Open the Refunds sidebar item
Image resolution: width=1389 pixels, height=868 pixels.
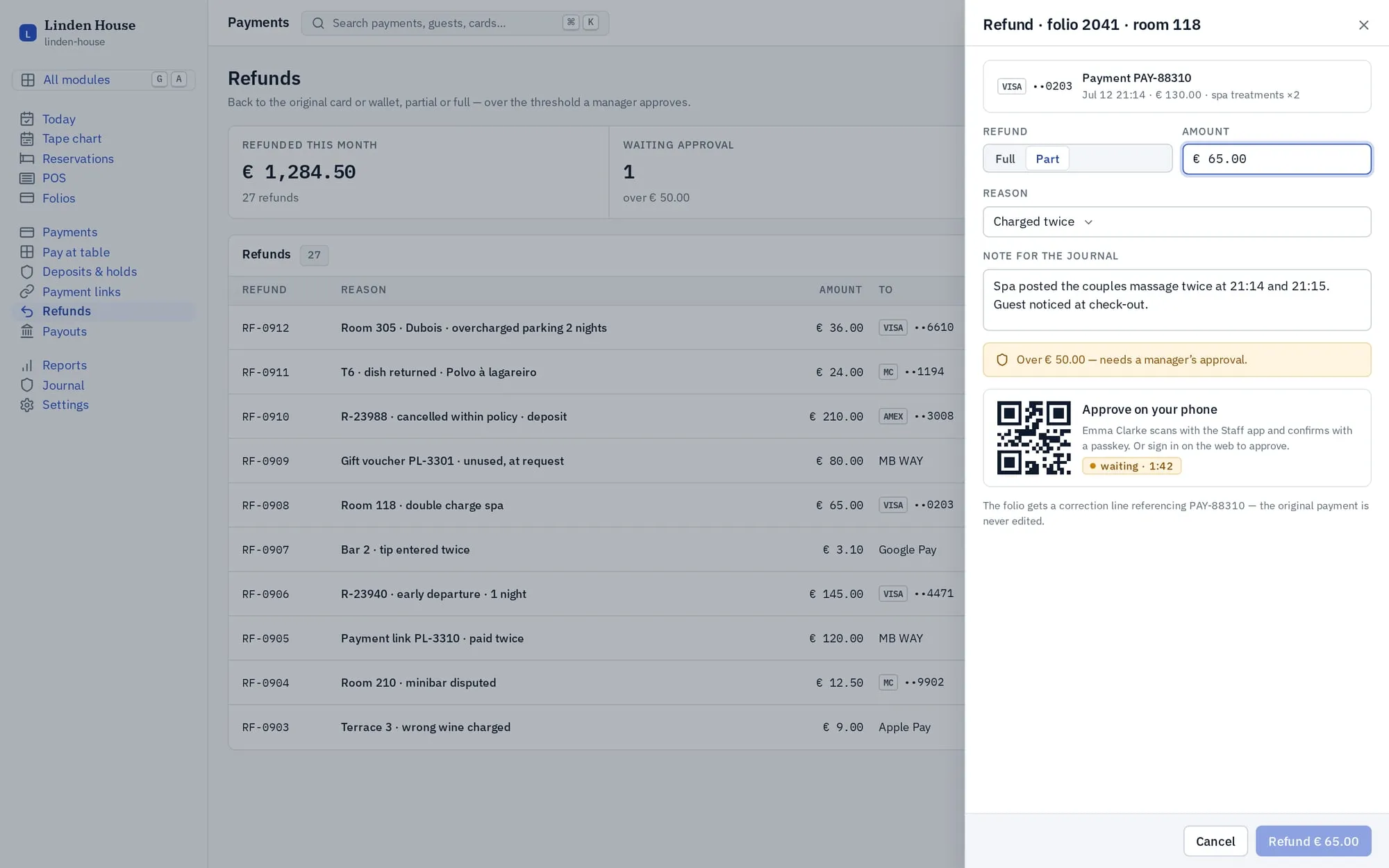click(103, 311)
